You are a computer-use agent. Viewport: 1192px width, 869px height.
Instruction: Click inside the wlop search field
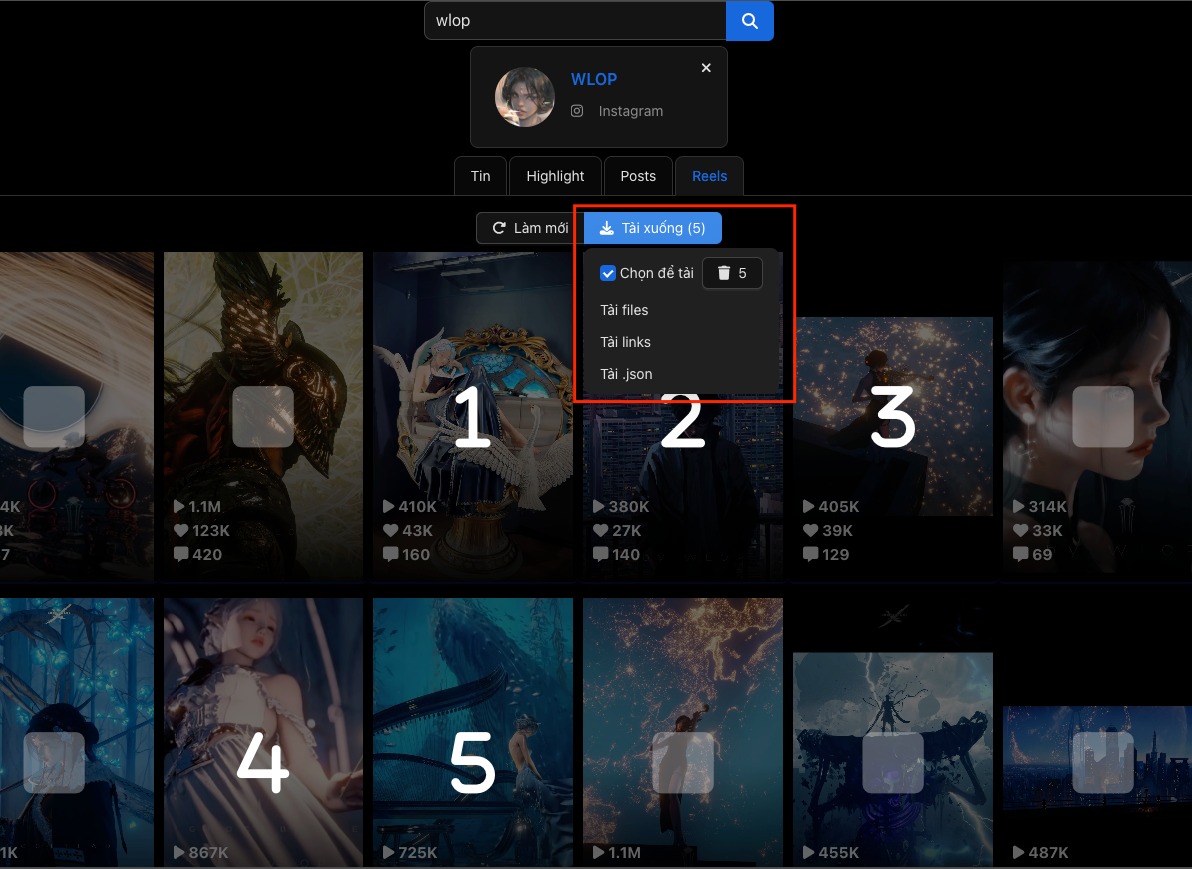point(575,21)
